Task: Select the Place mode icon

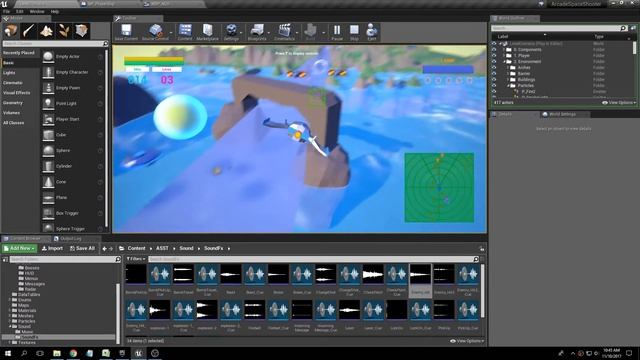Action: coord(11,31)
